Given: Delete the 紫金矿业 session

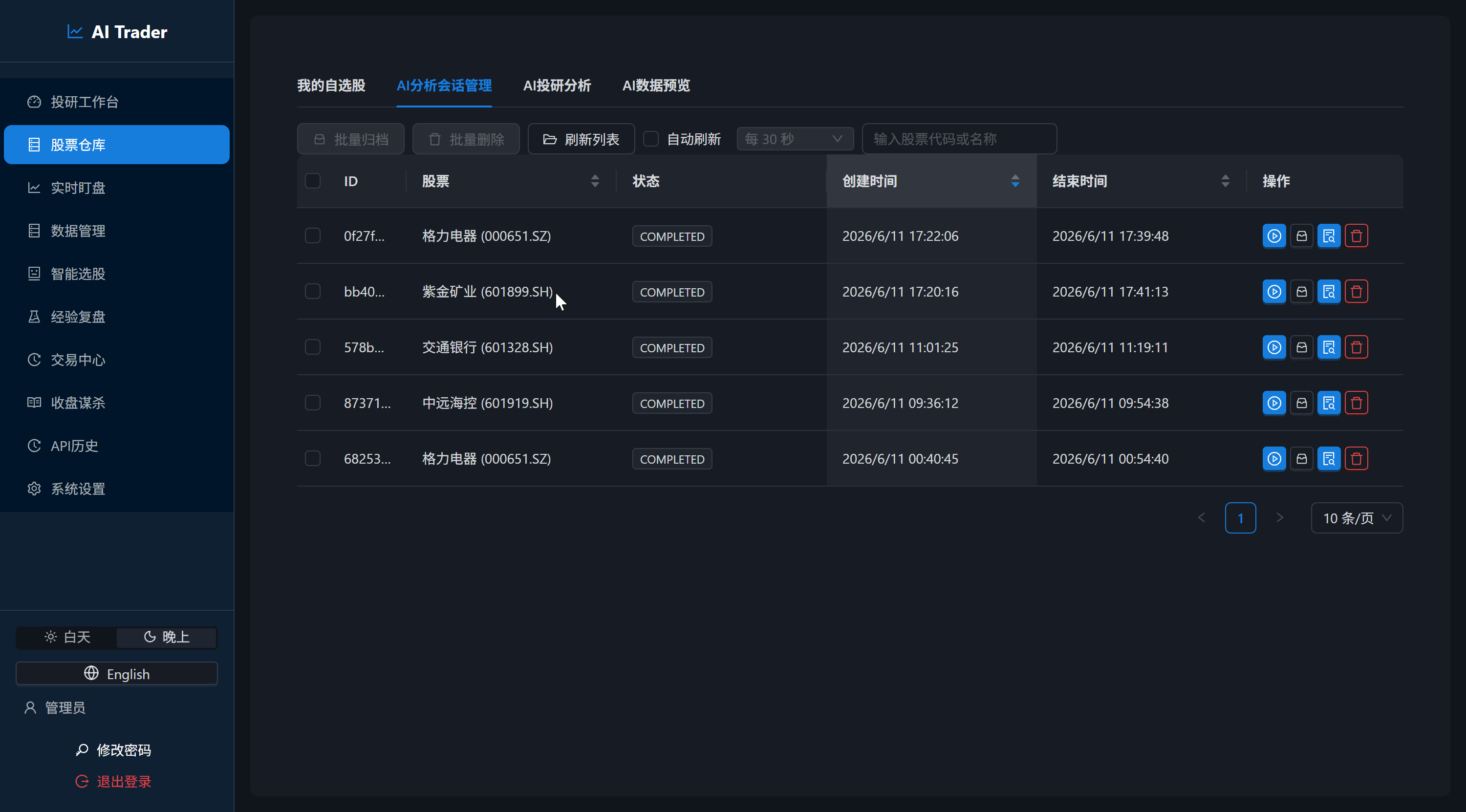Looking at the screenshot, I should tap(1356, 291).
